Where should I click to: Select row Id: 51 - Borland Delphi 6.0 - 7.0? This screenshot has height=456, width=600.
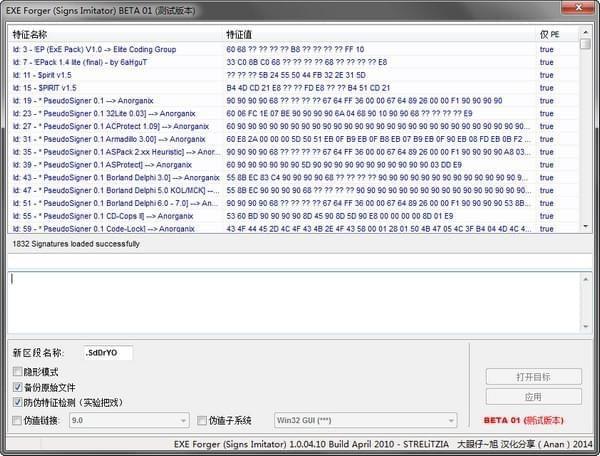coord(293,203)
